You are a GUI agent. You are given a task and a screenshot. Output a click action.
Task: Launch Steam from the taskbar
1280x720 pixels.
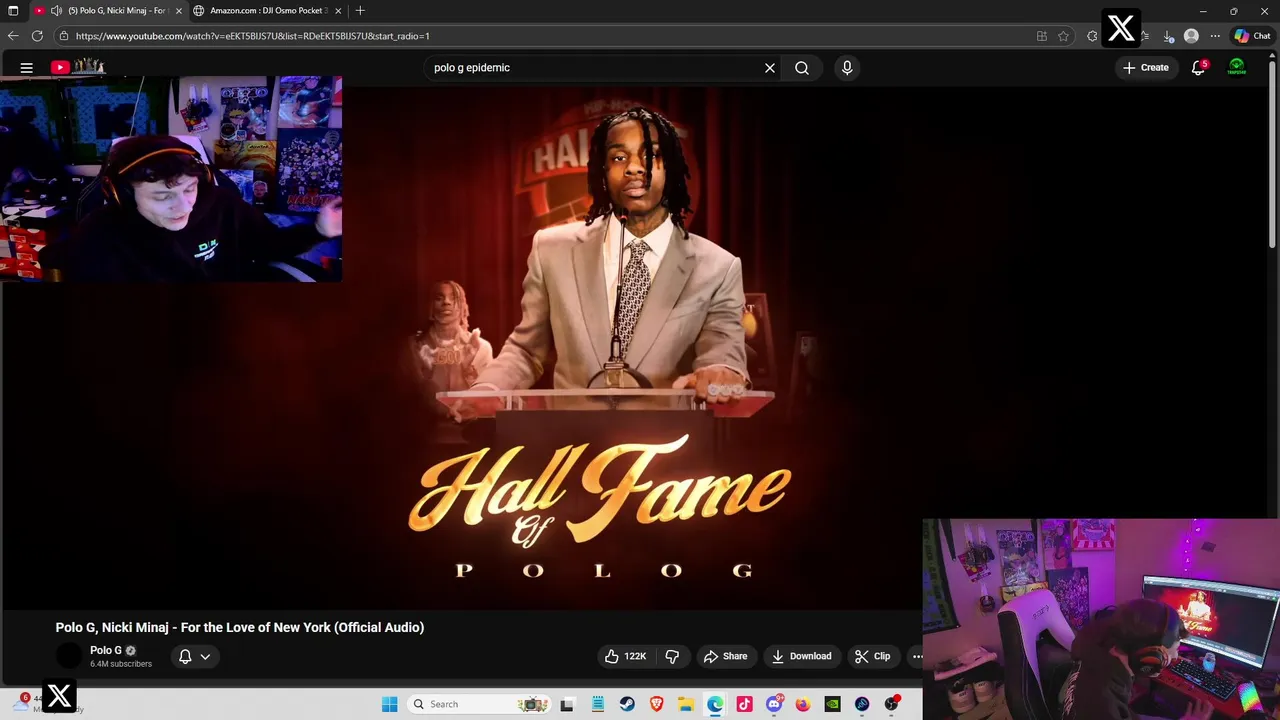[x=627, y=704]
